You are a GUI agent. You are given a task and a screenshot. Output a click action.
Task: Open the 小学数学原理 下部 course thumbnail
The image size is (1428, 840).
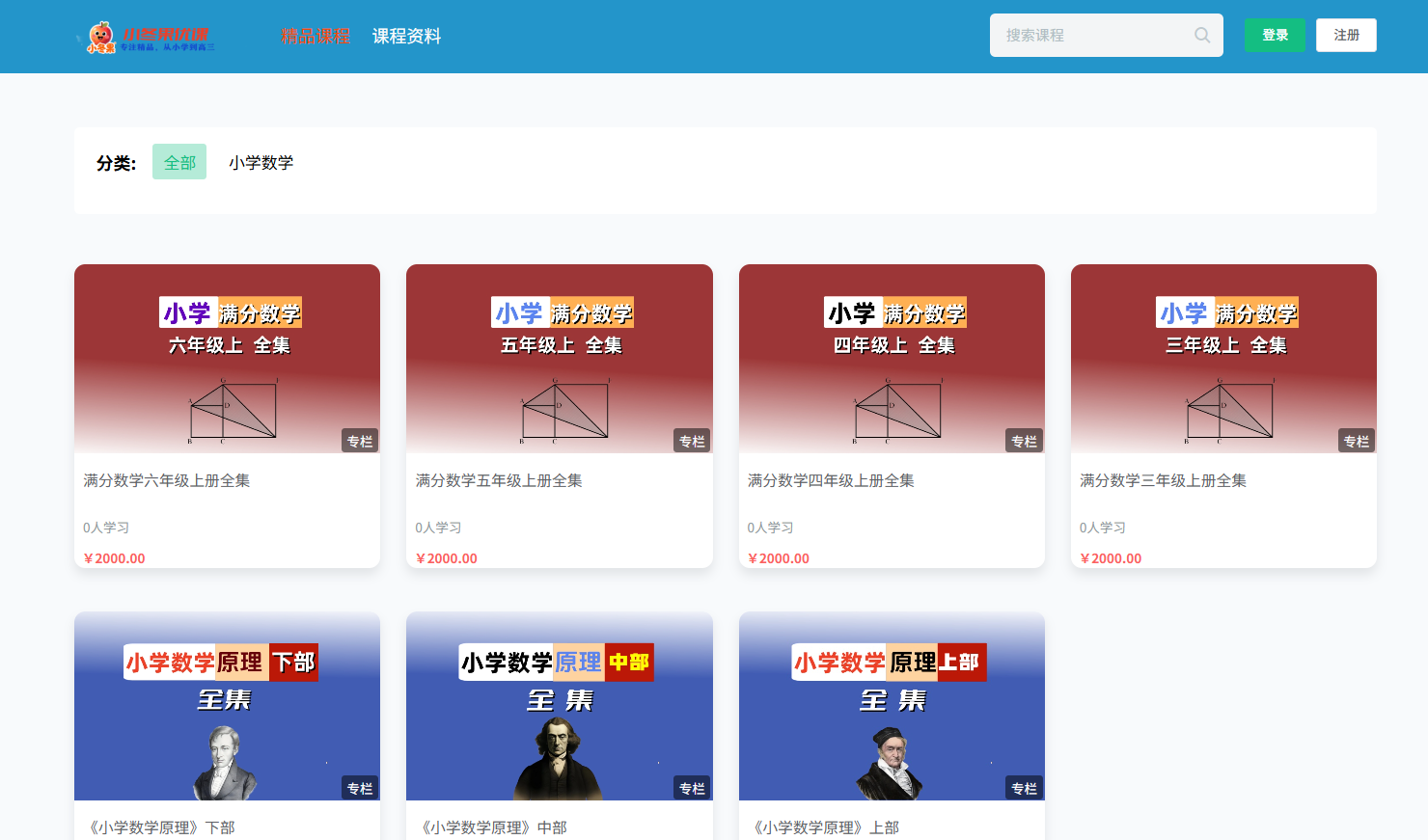(227, 706)
